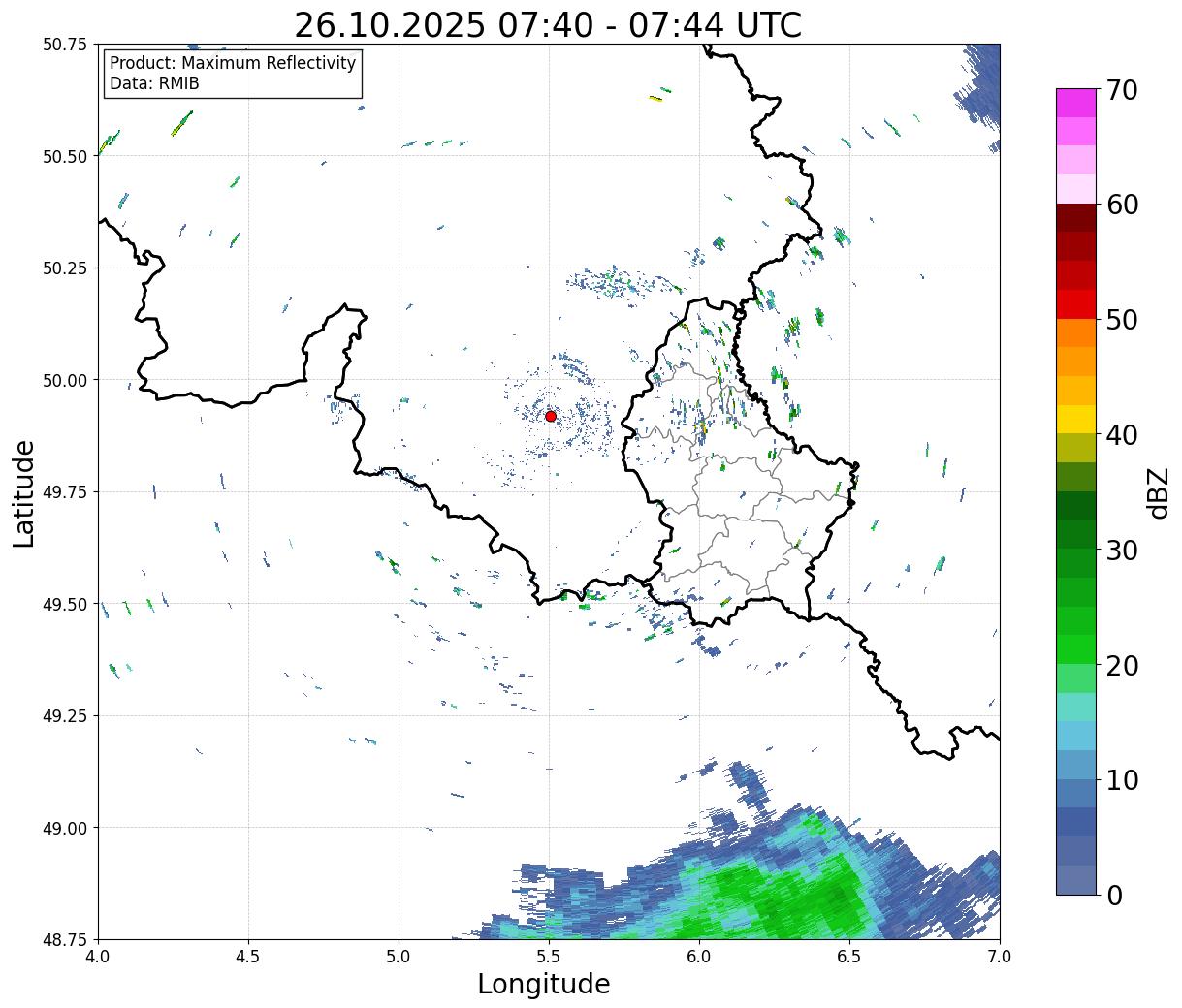Click the 50 tick label on colorbar

coord(1121,320)
